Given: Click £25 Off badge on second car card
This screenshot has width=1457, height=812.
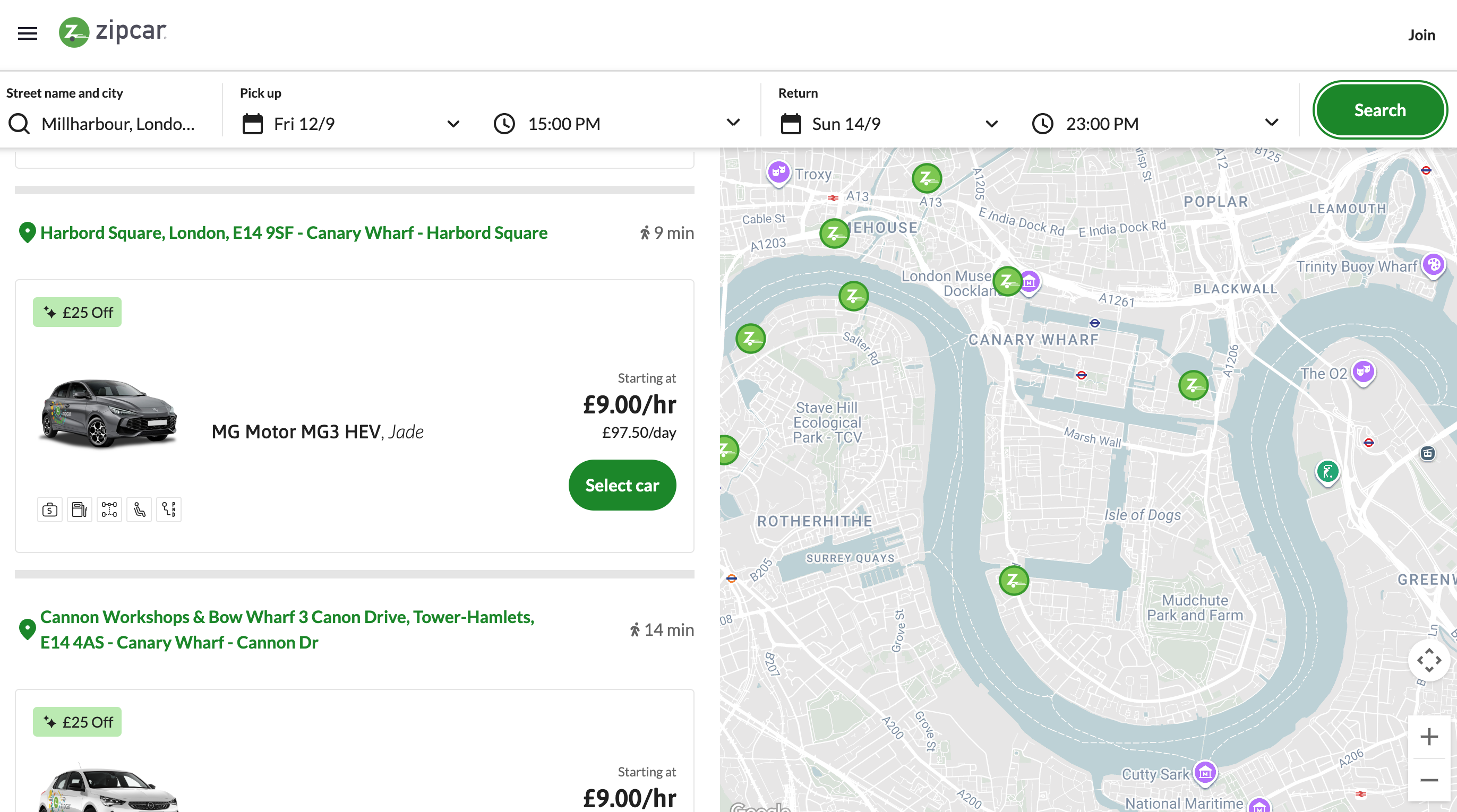Looking at the screenshot, I should coord(77,722).
